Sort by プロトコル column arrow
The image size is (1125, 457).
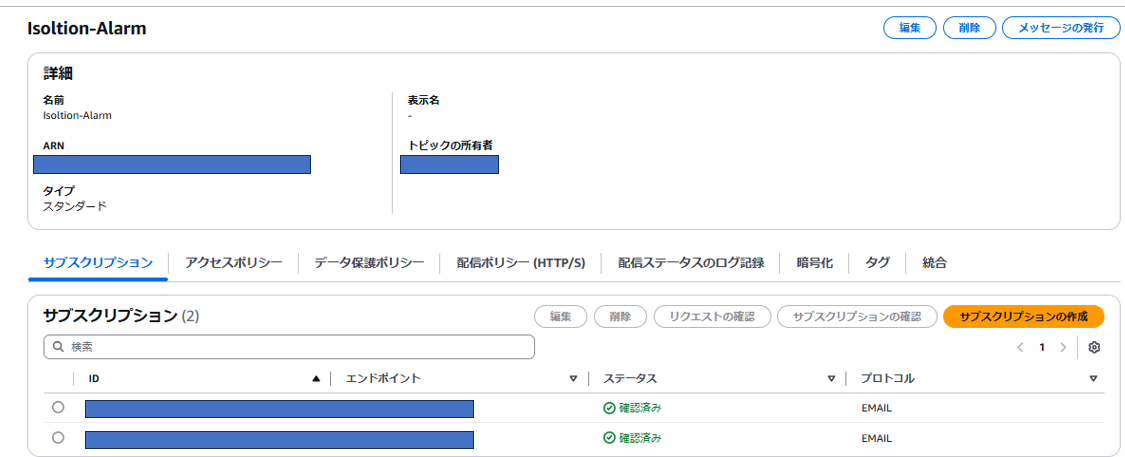(x=1093, y=379)
